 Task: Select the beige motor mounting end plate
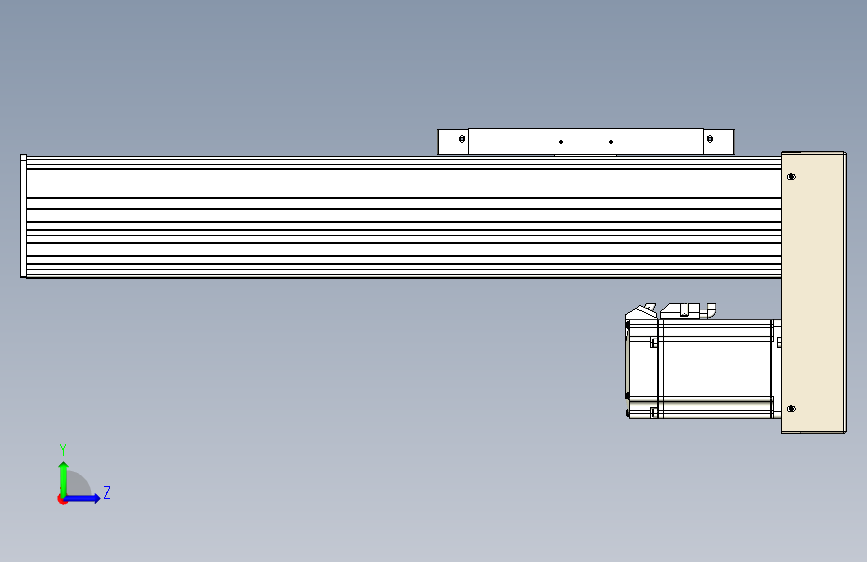pyautogui.click(x=813, y=292)
